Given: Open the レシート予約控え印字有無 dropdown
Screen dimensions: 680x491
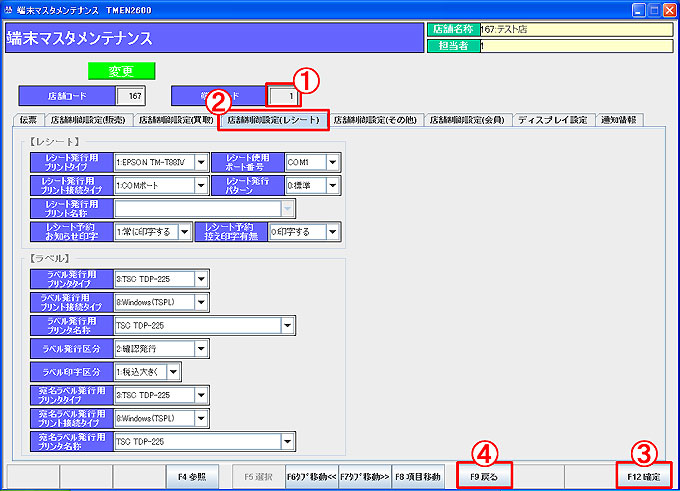Looking at the screenshot, I should tap(333, 232).
